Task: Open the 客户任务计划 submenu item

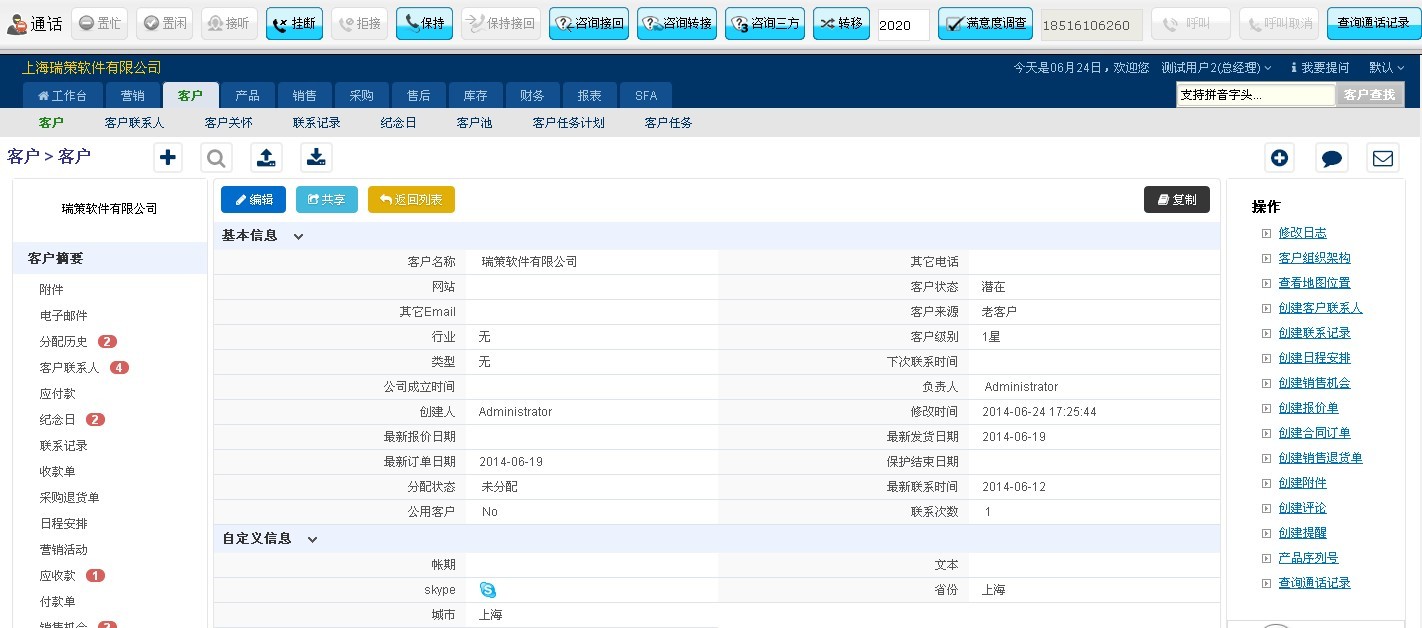Action: (x=568, y=123)
